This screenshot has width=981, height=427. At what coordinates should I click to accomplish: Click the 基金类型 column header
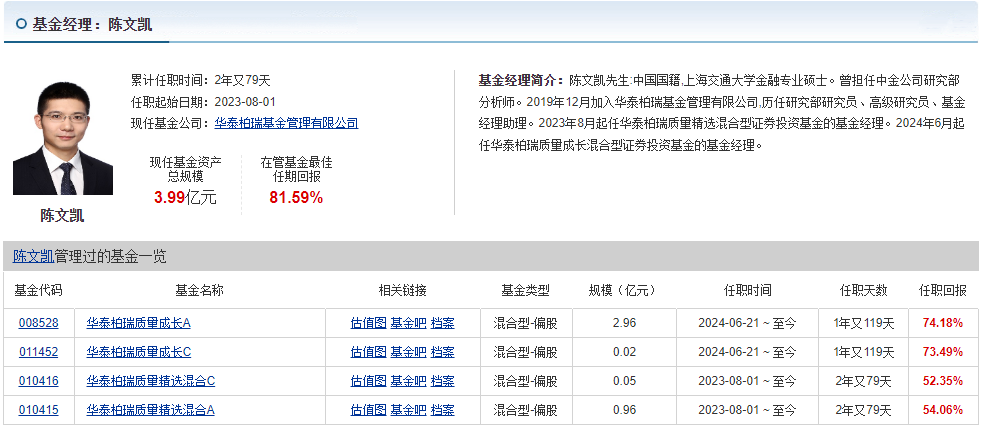click(525, 290)
